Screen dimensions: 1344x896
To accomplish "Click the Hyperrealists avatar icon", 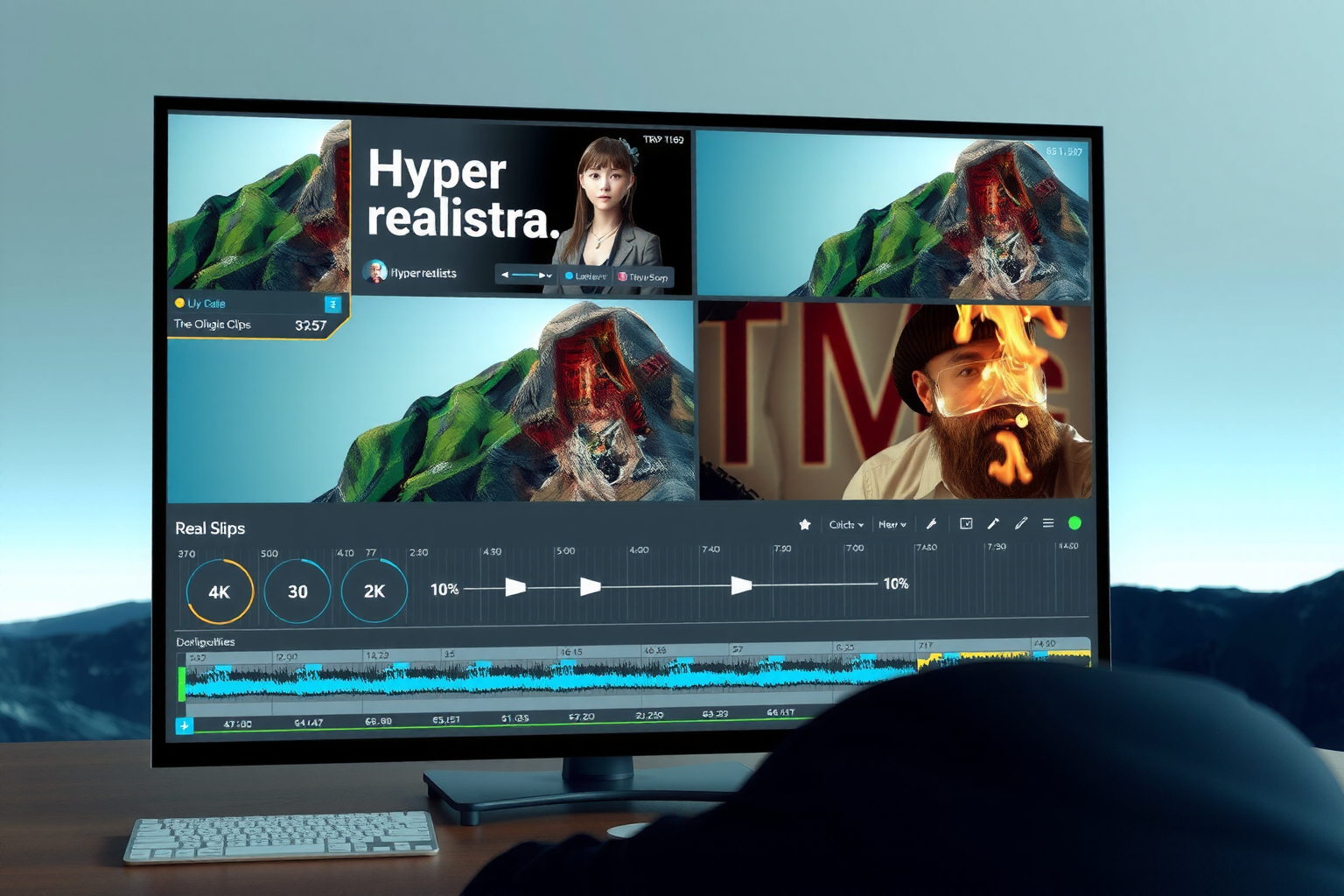I will click(x=375, y=272).
